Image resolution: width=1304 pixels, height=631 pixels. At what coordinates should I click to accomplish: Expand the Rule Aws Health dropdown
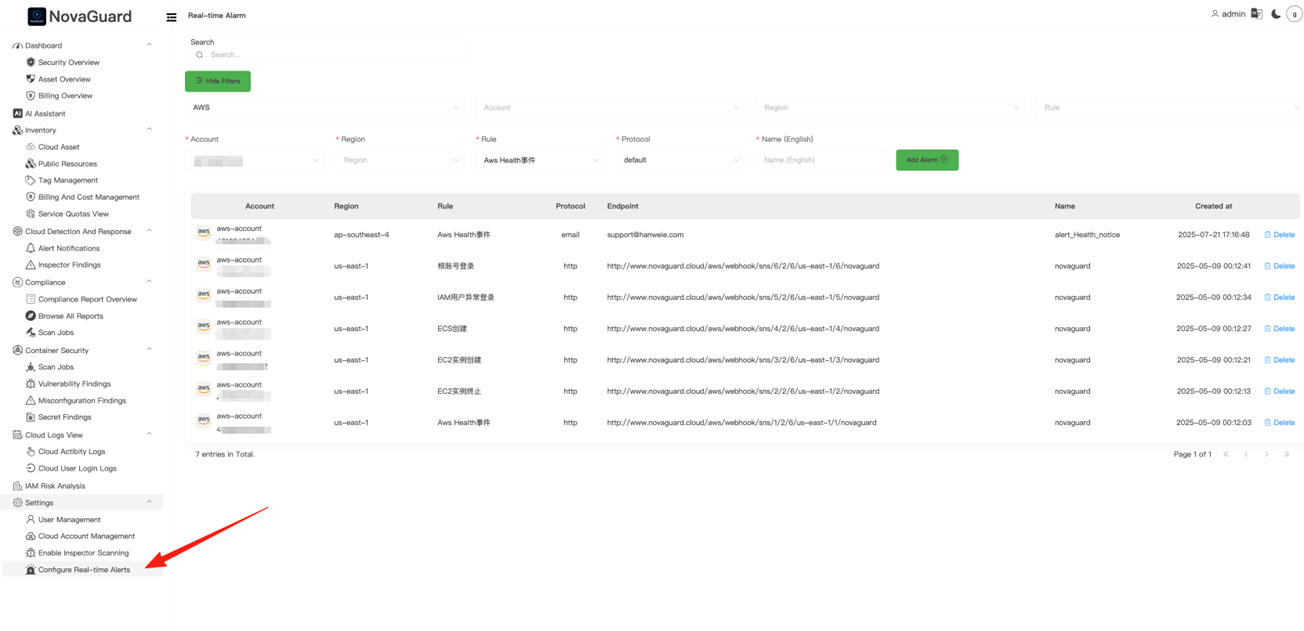coord(541,160)
